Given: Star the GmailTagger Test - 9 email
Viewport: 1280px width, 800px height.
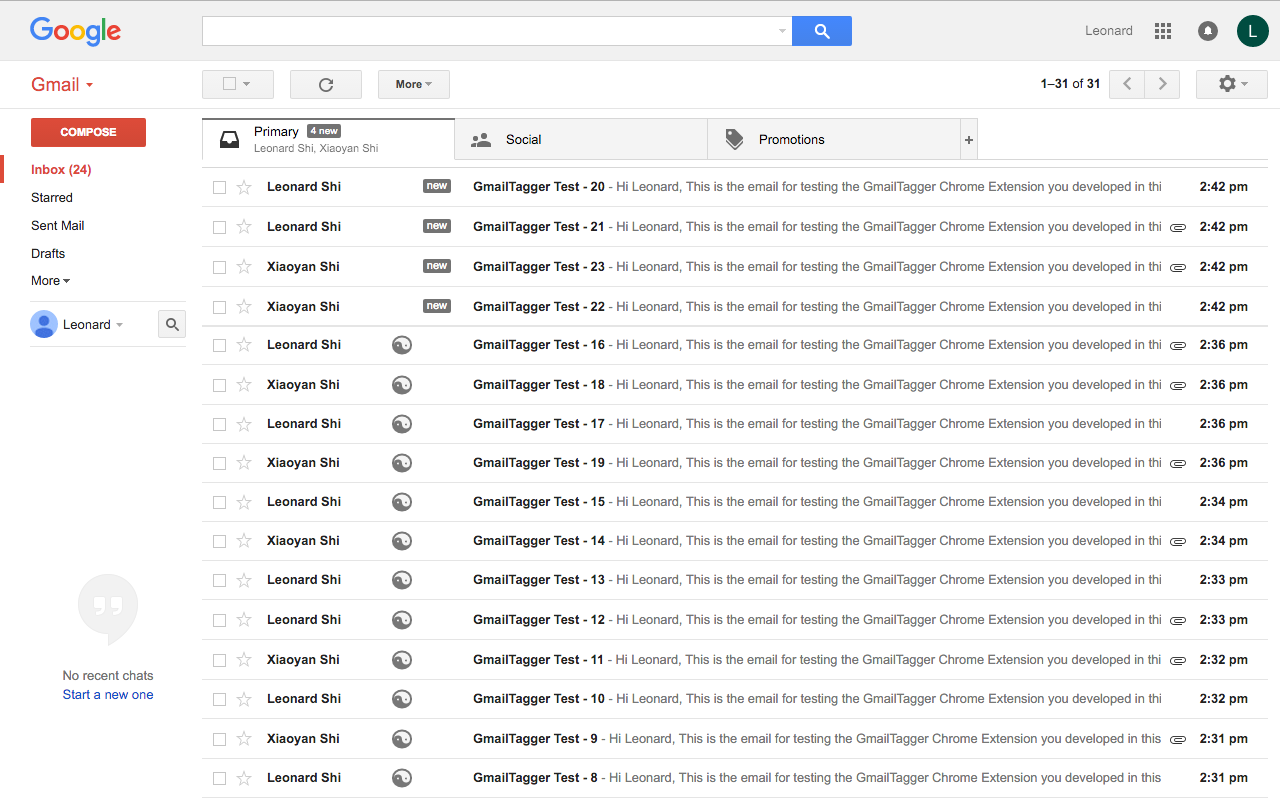Looking at the screenshot, I should (244, 739).
